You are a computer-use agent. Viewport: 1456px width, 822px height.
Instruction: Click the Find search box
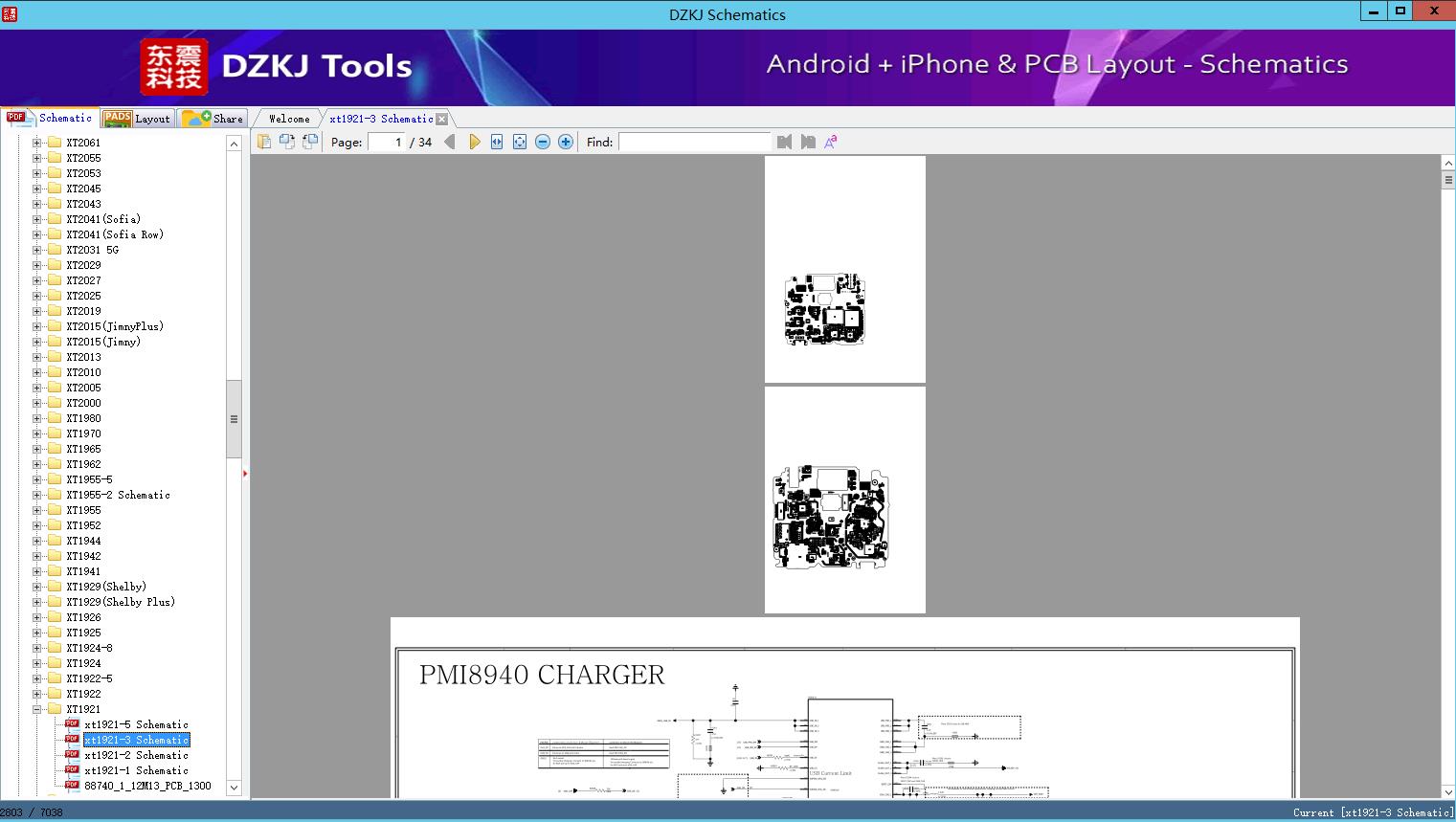(x=694, y=142)
